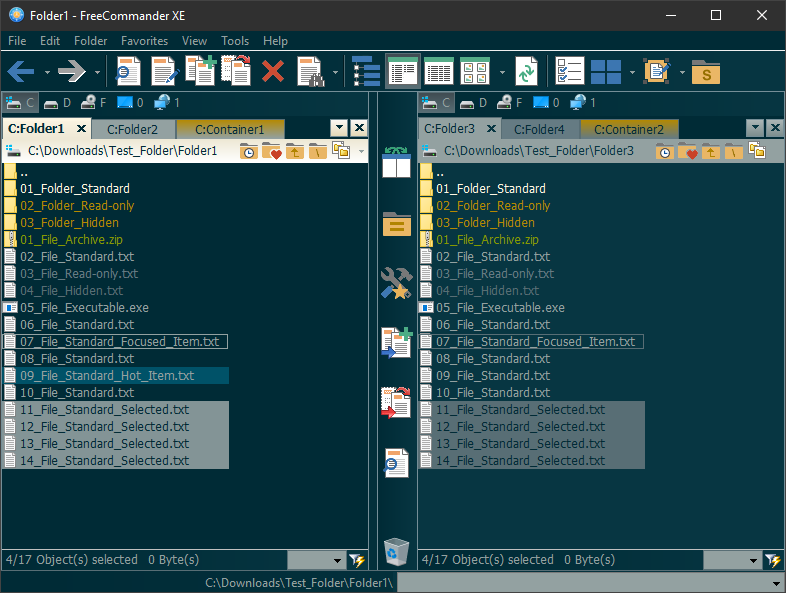Screen dimensions: 786x593
Task: Click the red Delete X icon
Action: 273,72
